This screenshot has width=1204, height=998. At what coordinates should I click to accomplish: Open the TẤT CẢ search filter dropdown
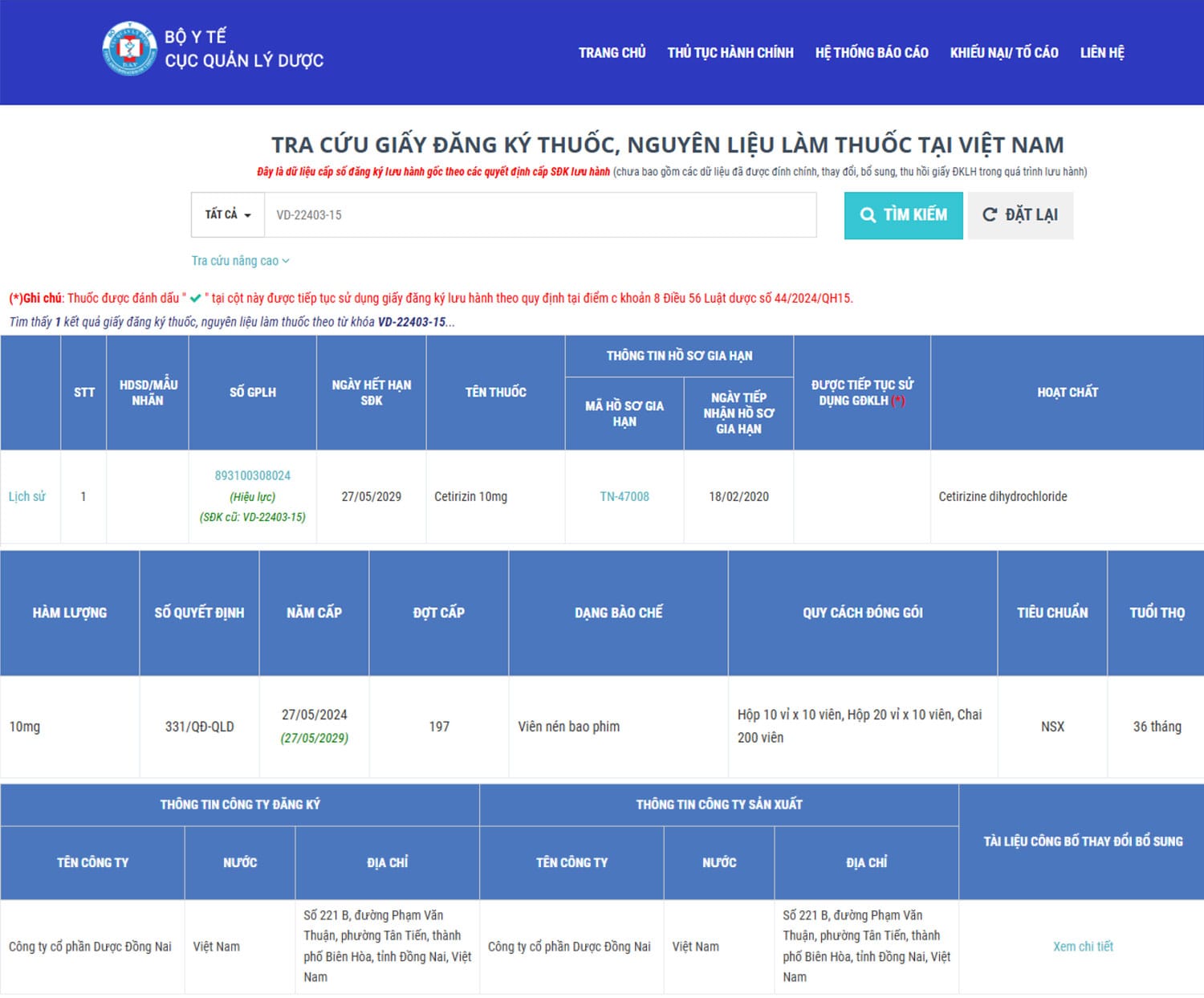[228, 214]
